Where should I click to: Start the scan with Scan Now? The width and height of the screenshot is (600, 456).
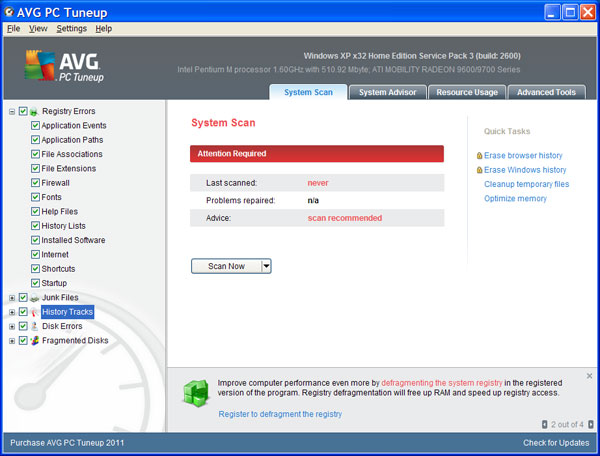pos(226,266)
